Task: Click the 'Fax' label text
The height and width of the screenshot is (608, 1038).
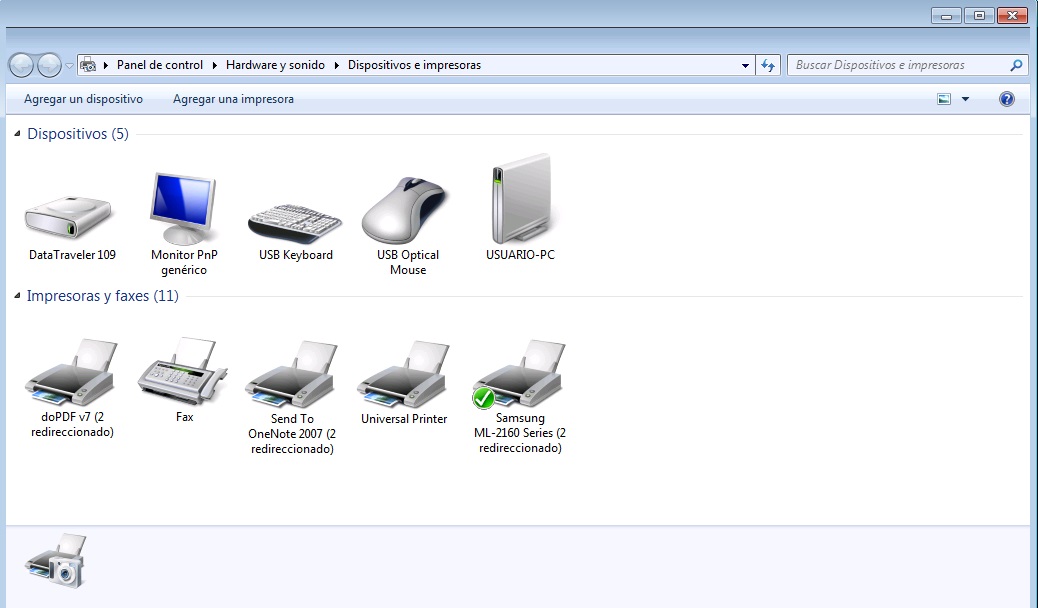Action: (x=184, y=417)
